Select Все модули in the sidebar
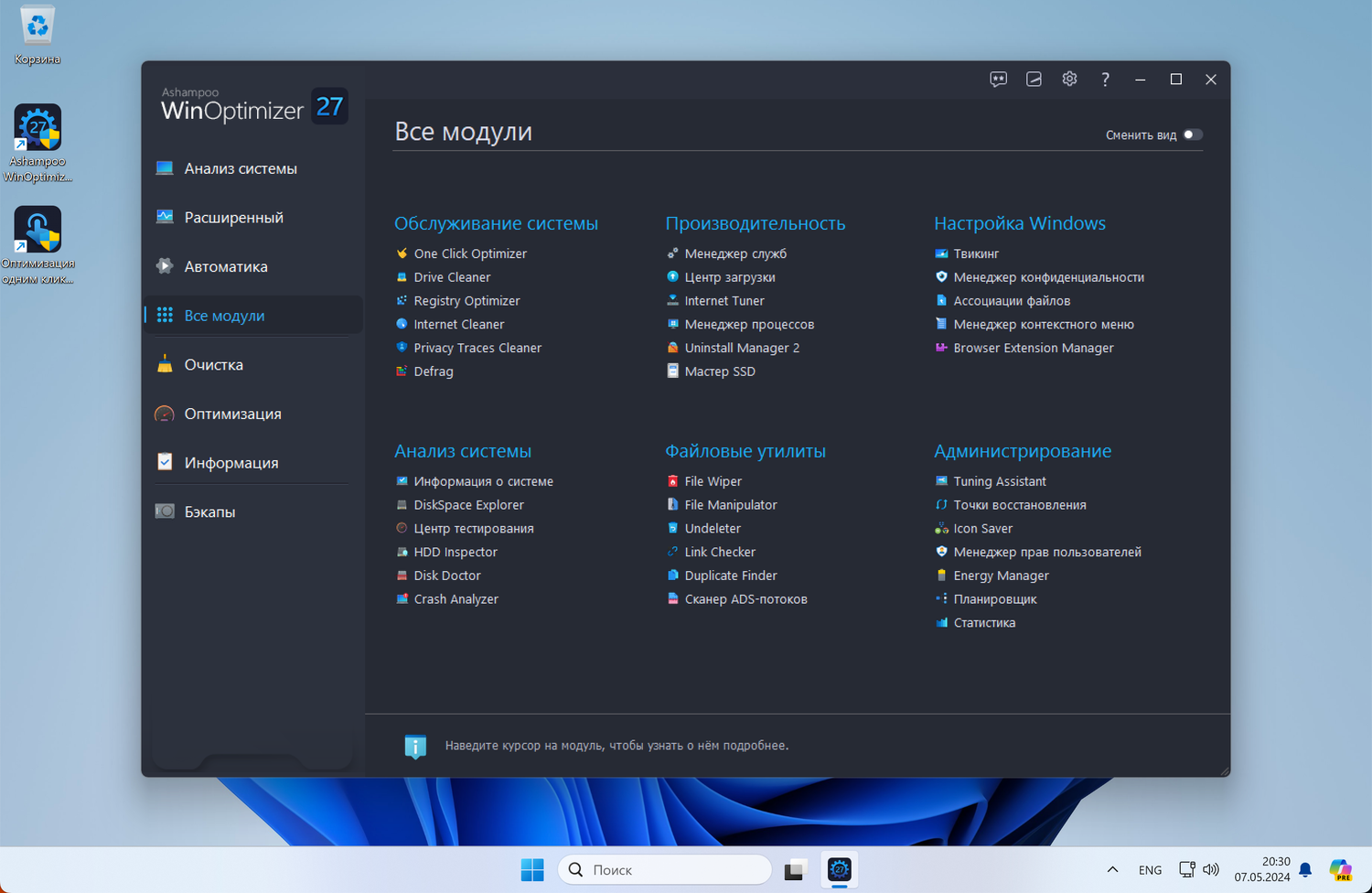The width and height of the screenshot is (1372, 893). (x=253, y=316)
